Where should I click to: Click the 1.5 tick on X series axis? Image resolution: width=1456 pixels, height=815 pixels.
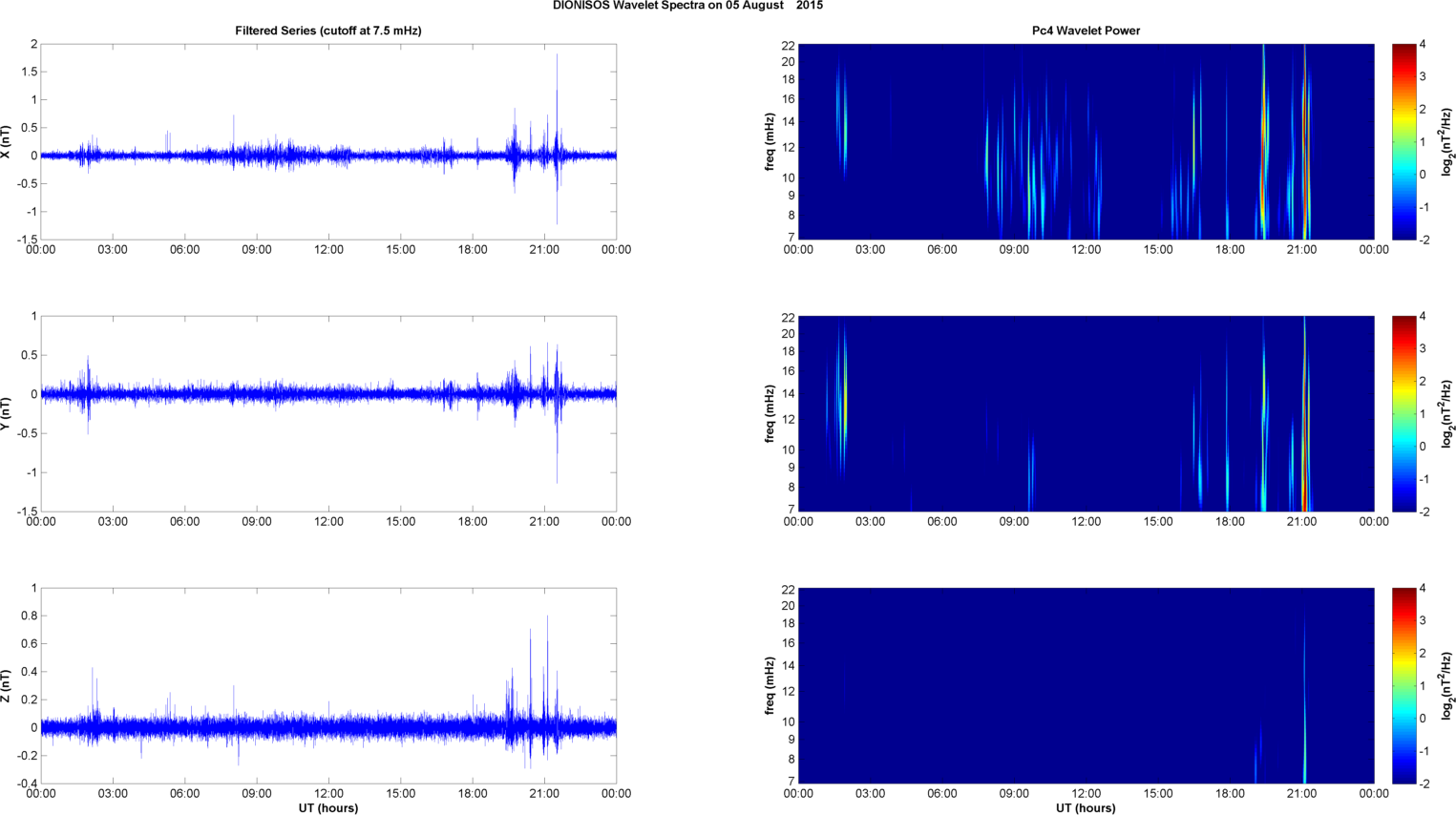29,73
